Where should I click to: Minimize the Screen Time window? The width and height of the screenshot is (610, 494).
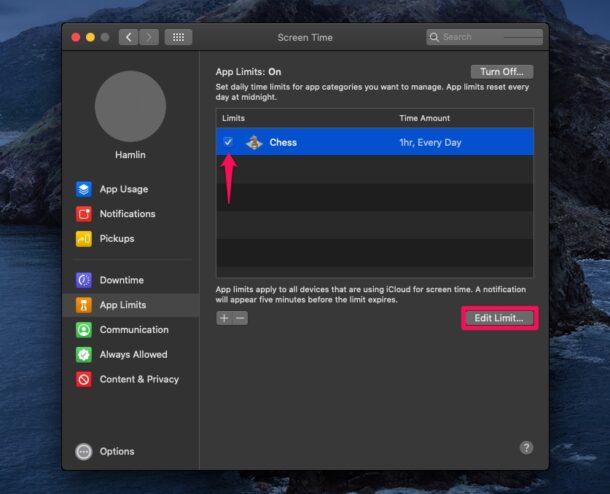pos(90,37)
